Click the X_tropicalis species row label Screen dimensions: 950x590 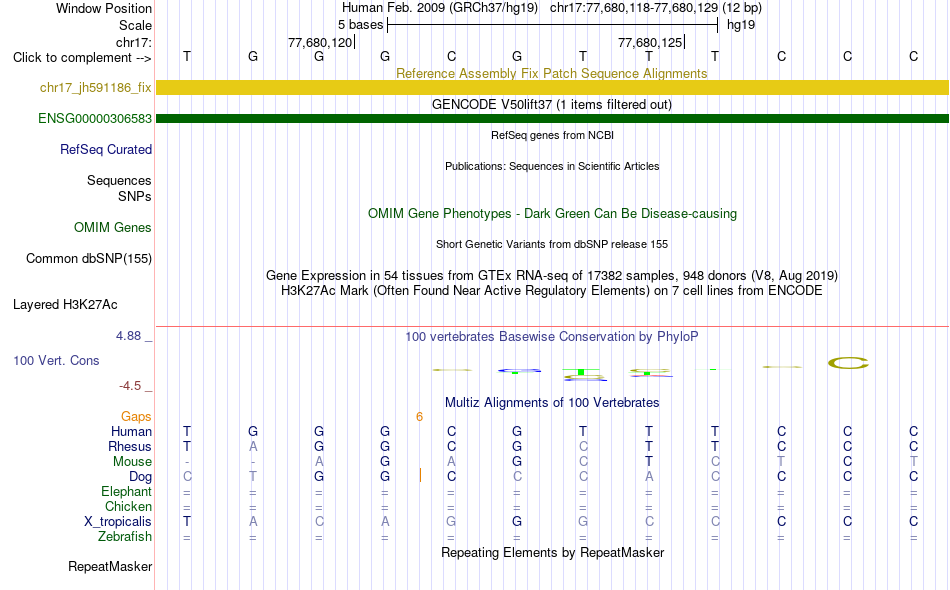(x=118, y=522)
